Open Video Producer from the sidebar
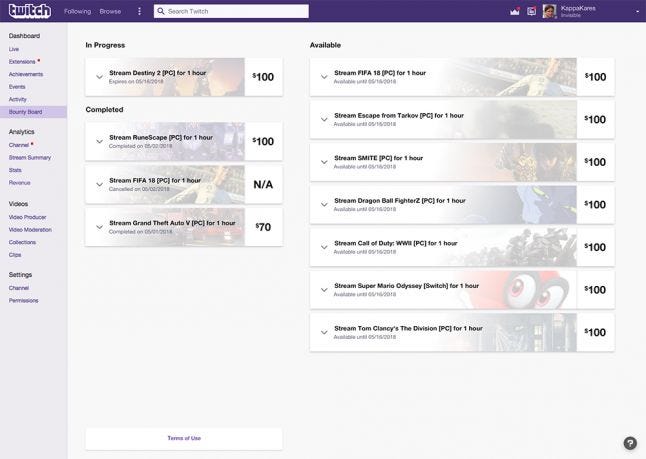The width and height of the screenshot is (646, 459). coord(27,217)
